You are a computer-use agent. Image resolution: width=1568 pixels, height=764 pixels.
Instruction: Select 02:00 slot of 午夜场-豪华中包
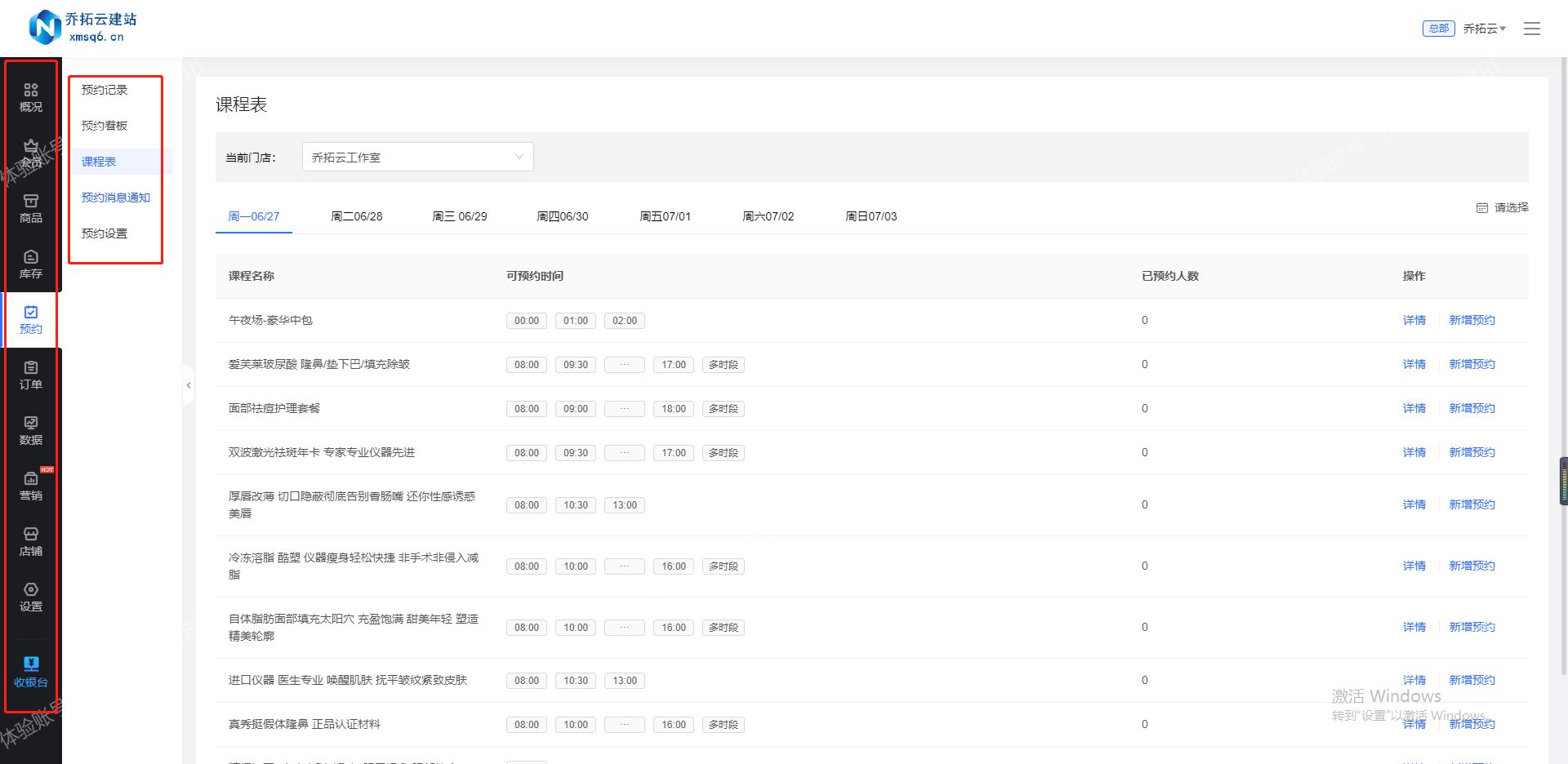click(x=625, y=321)
